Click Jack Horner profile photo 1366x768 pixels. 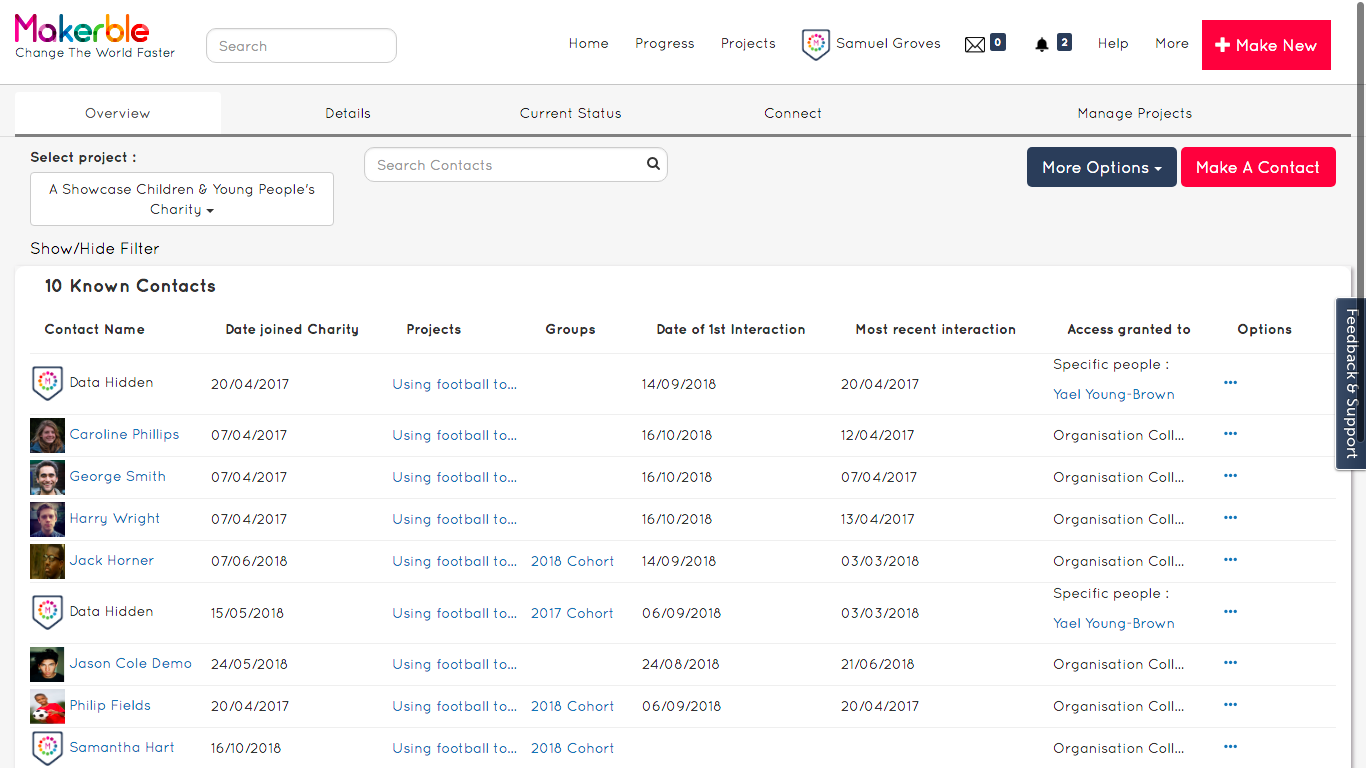pos(47,561)
